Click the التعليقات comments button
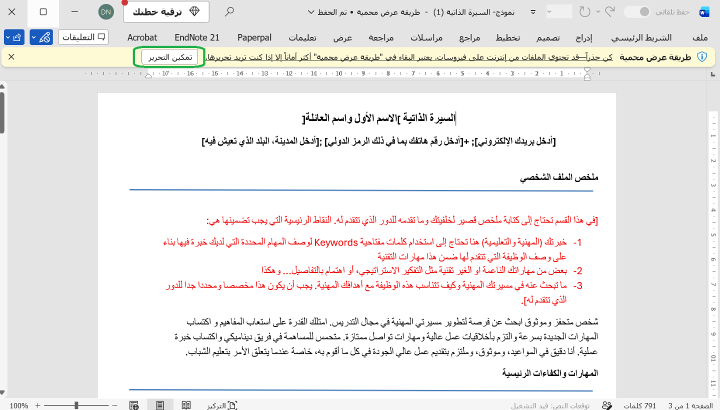 coord(83,37)
